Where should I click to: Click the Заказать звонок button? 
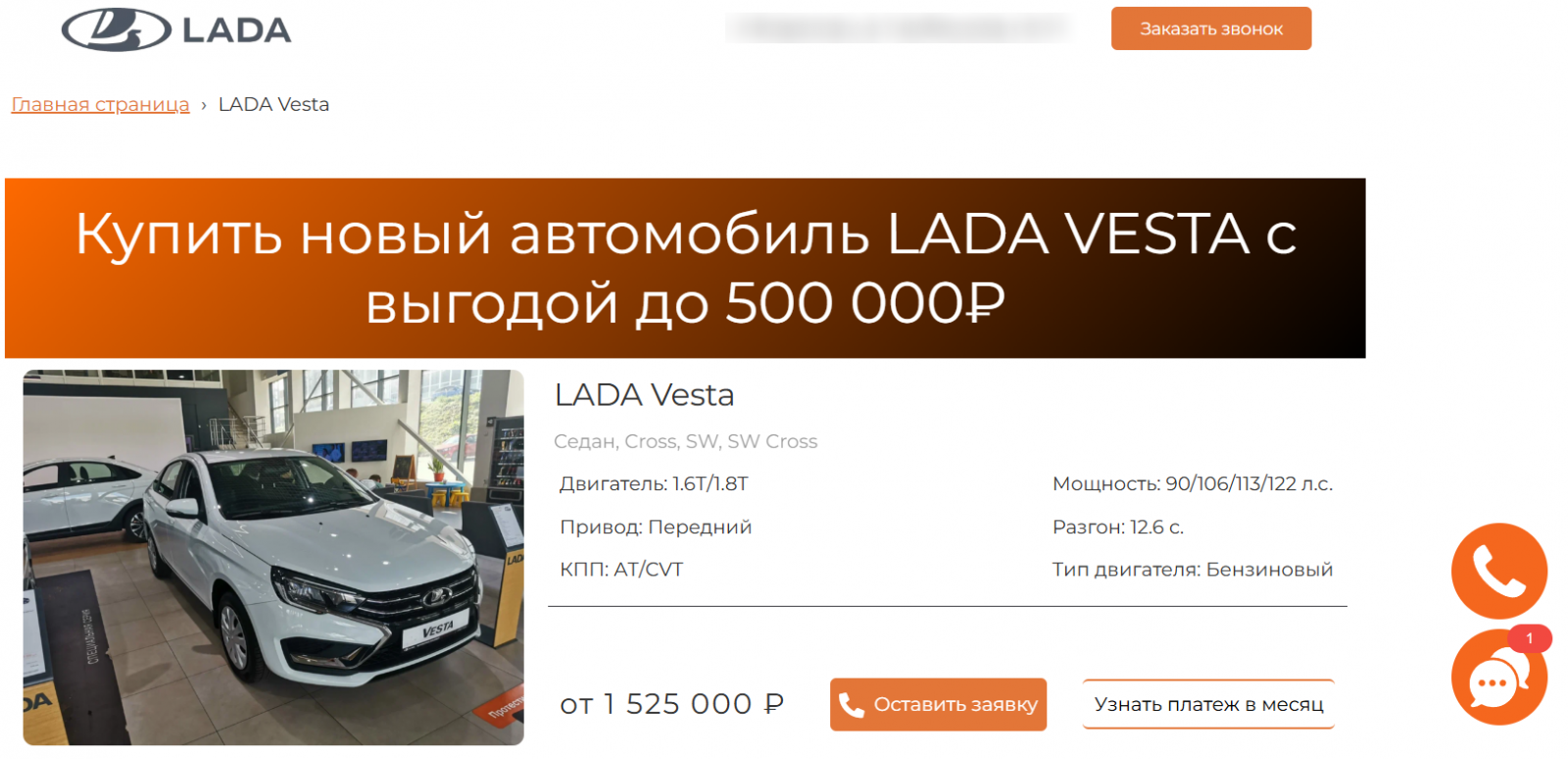(x=1210, y=28)
